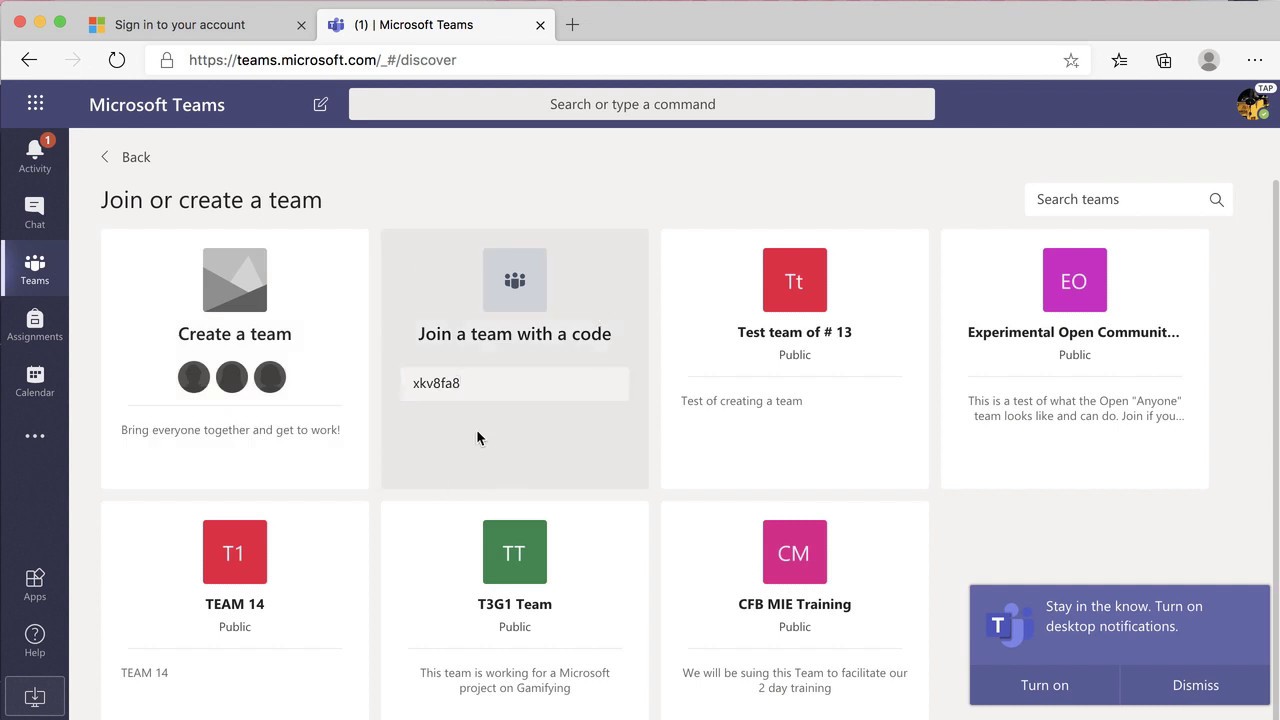The image size is (1280, 720).
Task: Open the profile avatar menu
Action: [x=1253, y=104]
